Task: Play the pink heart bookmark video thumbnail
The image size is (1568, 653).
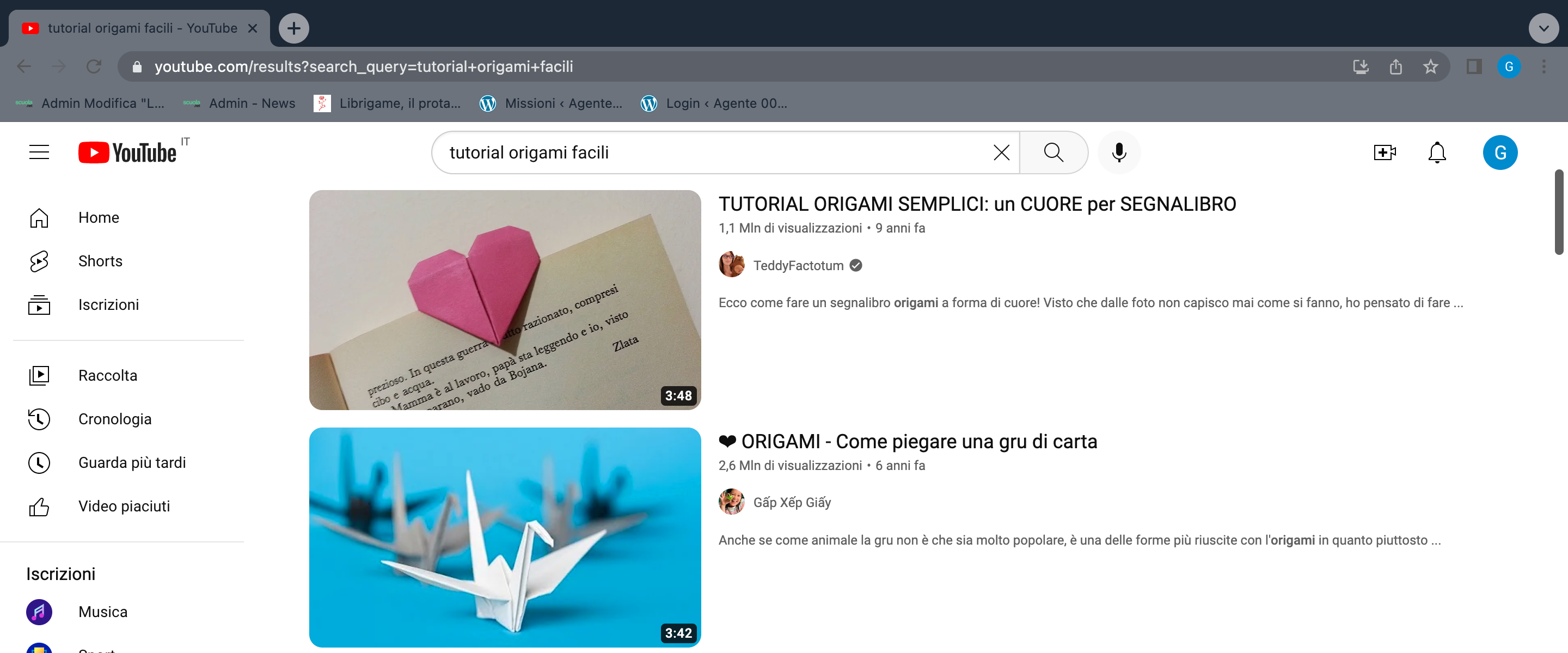Action: point(505,300)
